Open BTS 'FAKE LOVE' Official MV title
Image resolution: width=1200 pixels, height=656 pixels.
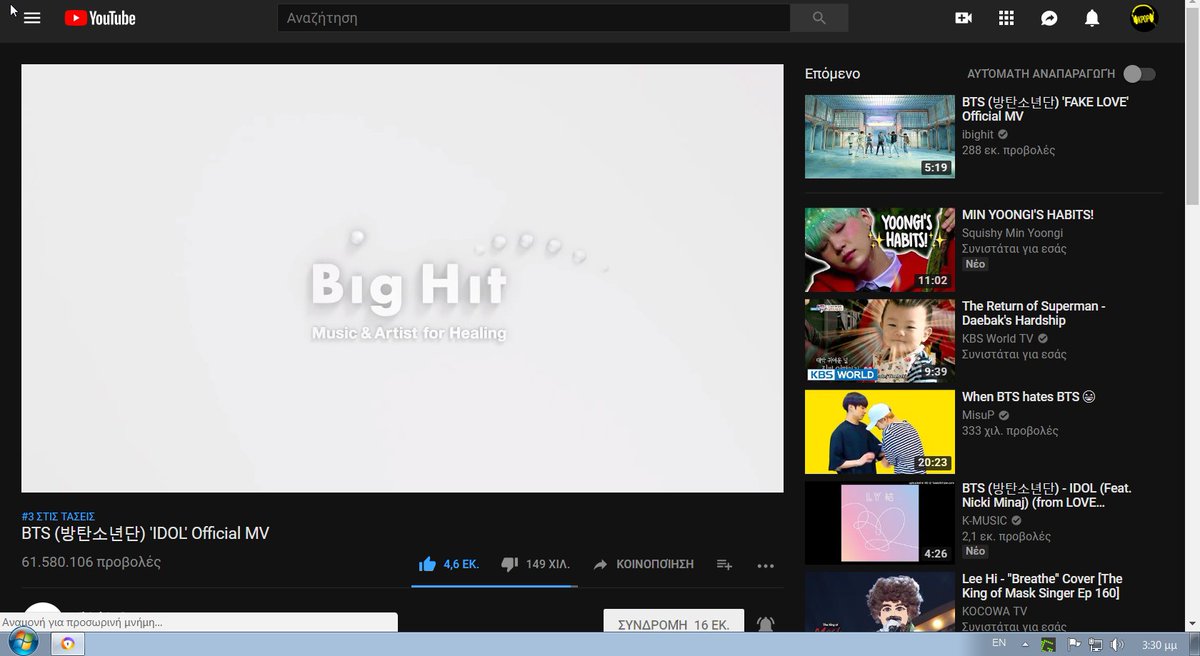pyautogui.click(x=1045, y=109)
